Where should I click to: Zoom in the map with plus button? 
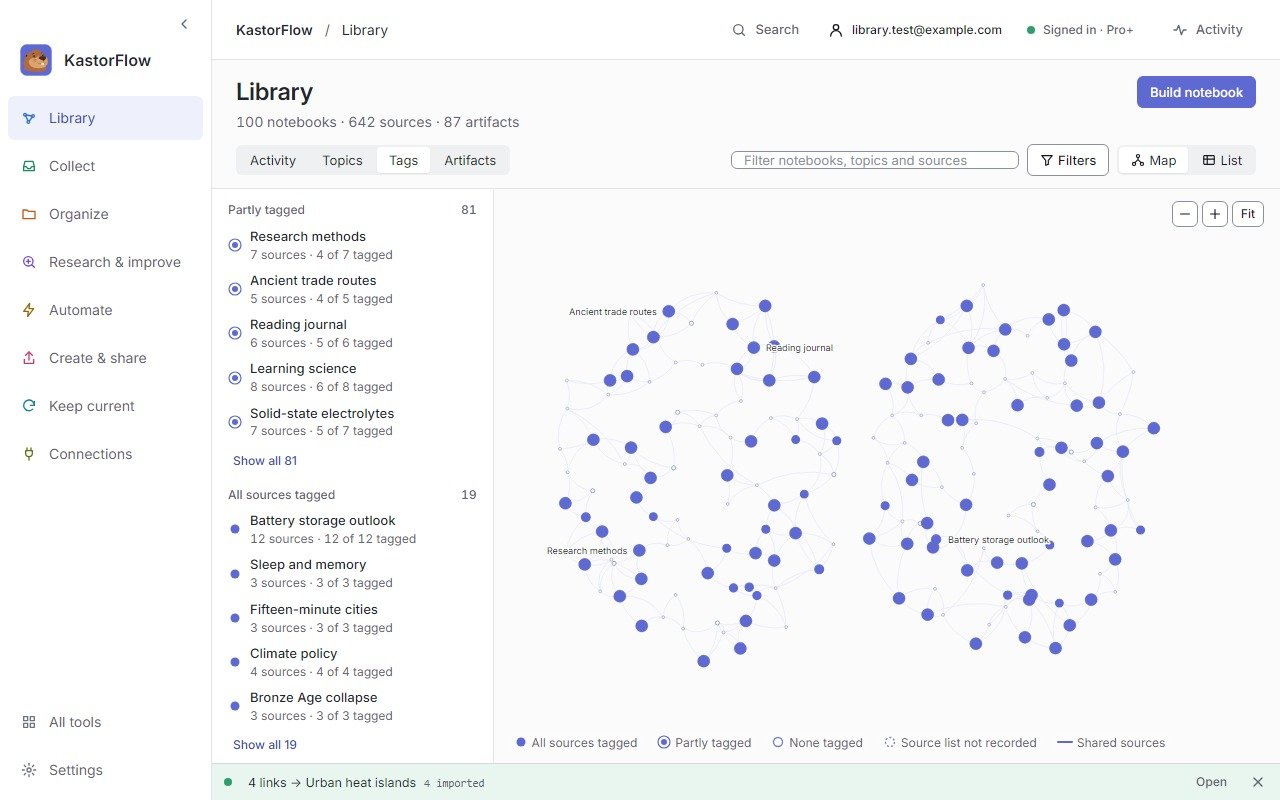click(1215, 214)
